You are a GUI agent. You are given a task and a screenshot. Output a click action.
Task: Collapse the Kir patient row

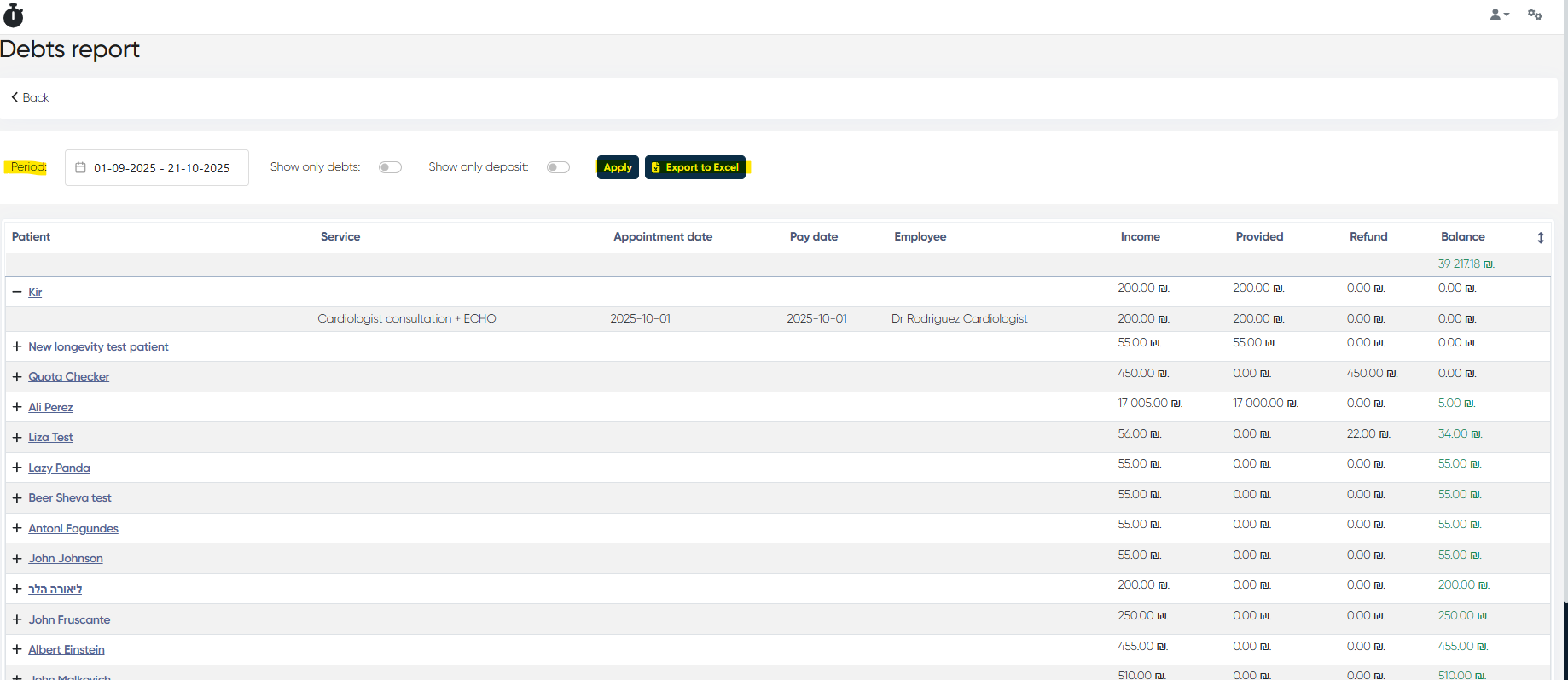click(x=17, y=292)
